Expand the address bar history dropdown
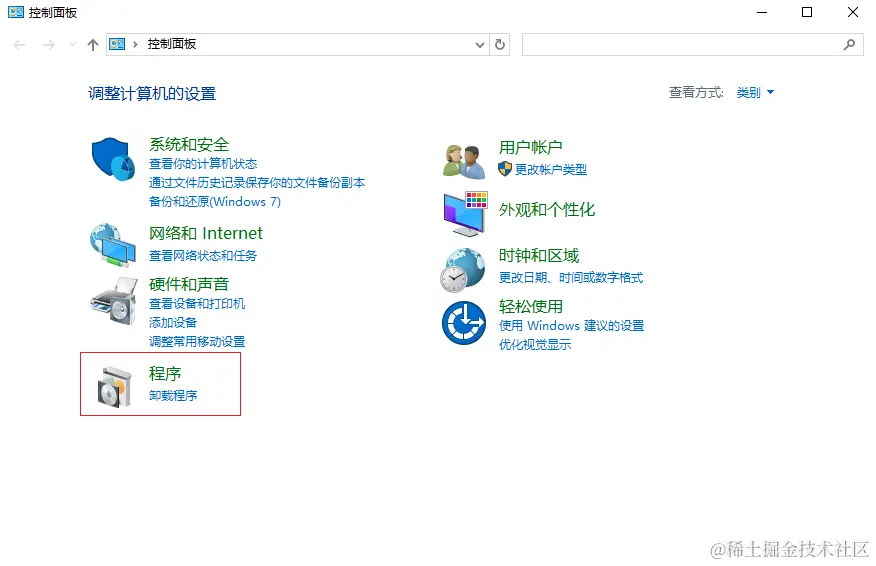 click(x=479, y=45)
